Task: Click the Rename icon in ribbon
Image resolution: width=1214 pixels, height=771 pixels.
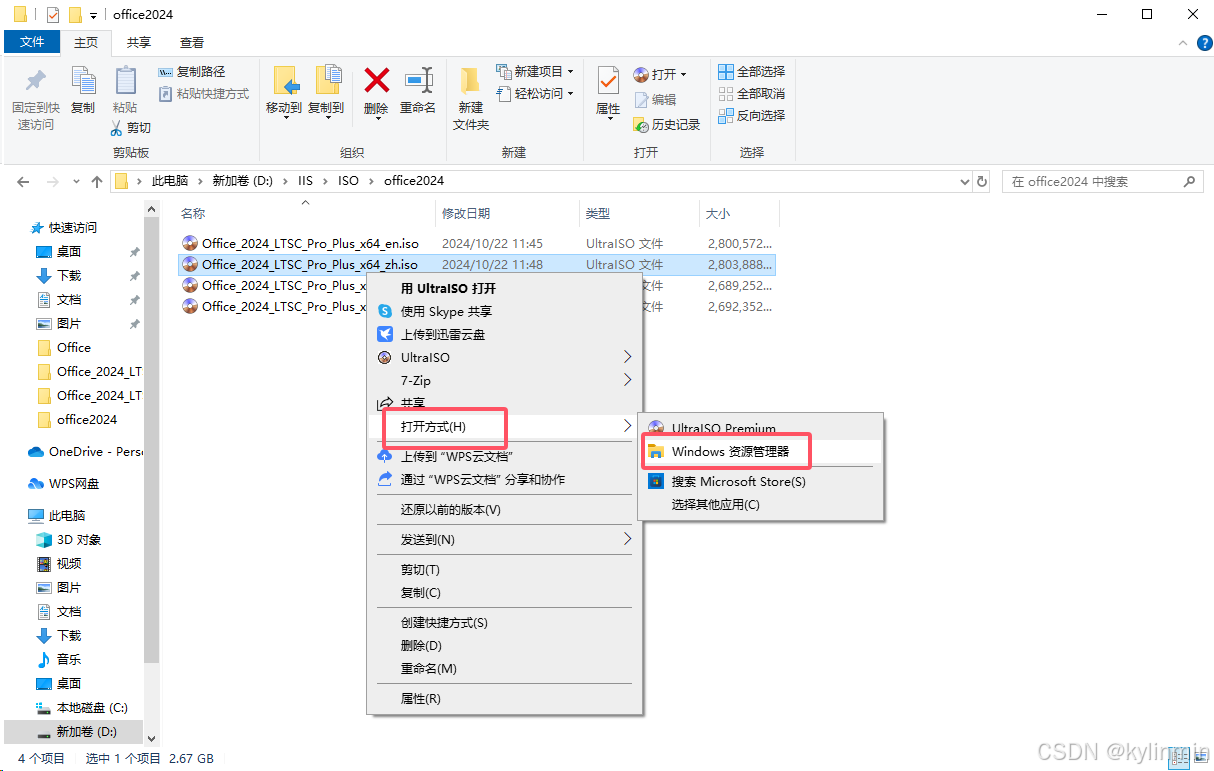Action: click(x=418, y=80)
